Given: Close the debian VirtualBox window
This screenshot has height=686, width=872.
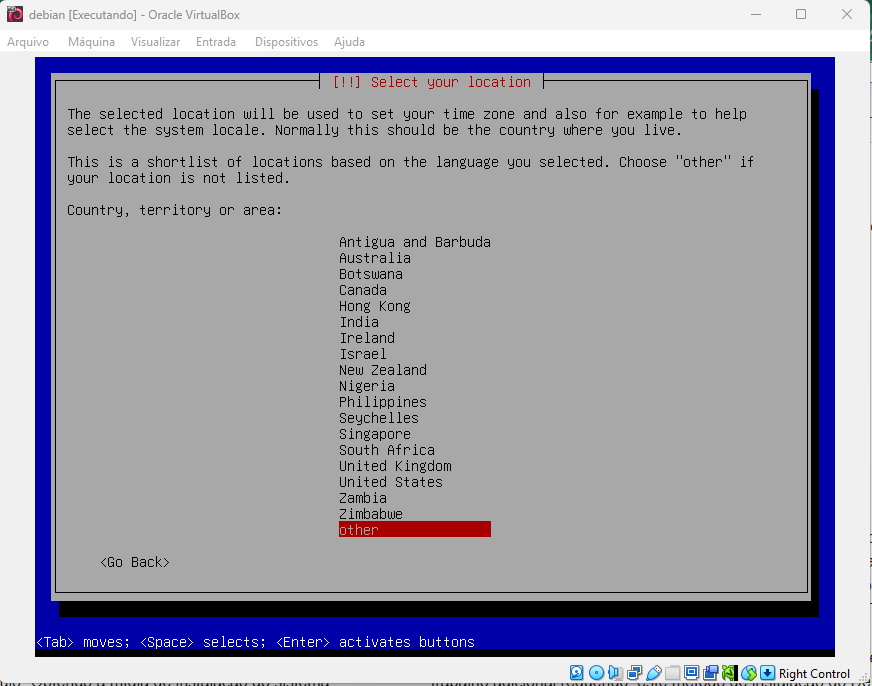Looking at the screenshot, I should 846,14.
